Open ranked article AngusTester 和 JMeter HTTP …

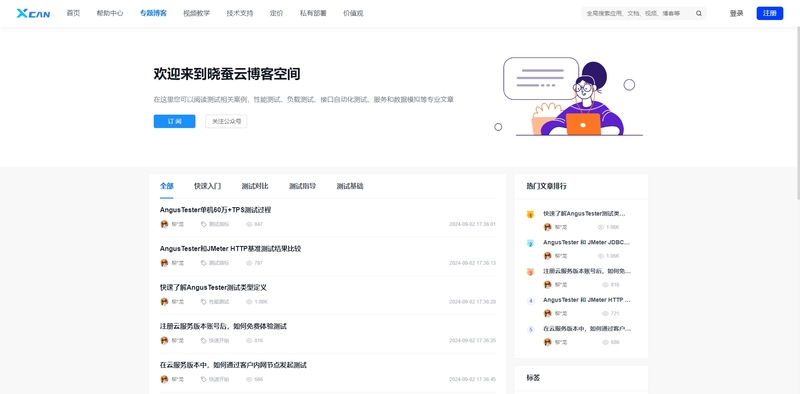click(587, 300)
